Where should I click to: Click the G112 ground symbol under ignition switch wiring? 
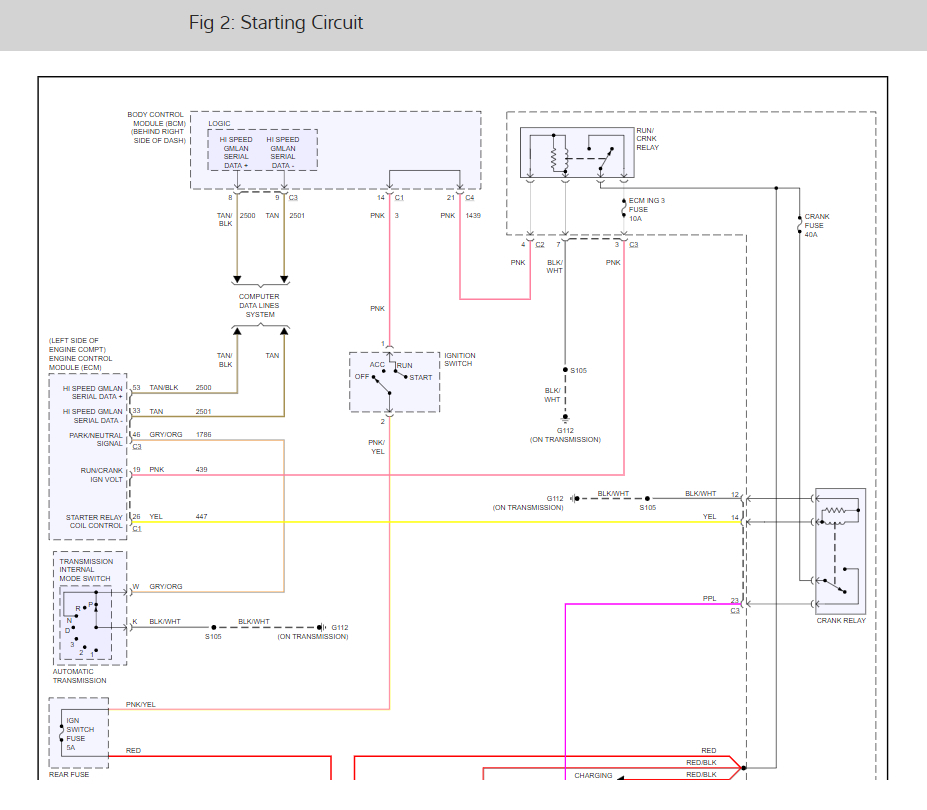pos(565,421)
